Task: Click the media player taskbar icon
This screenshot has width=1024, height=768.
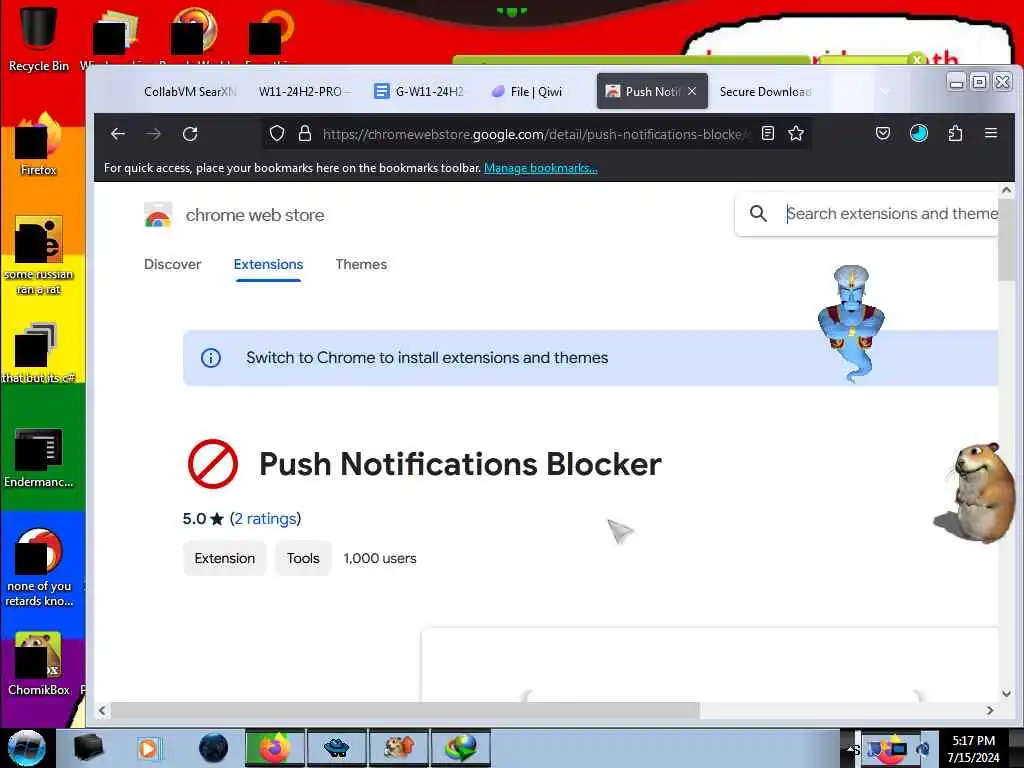Action: click(148, 748)
